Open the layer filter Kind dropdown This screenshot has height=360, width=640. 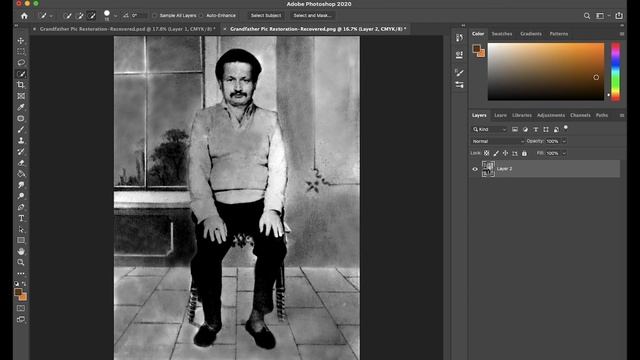point(489,129)
